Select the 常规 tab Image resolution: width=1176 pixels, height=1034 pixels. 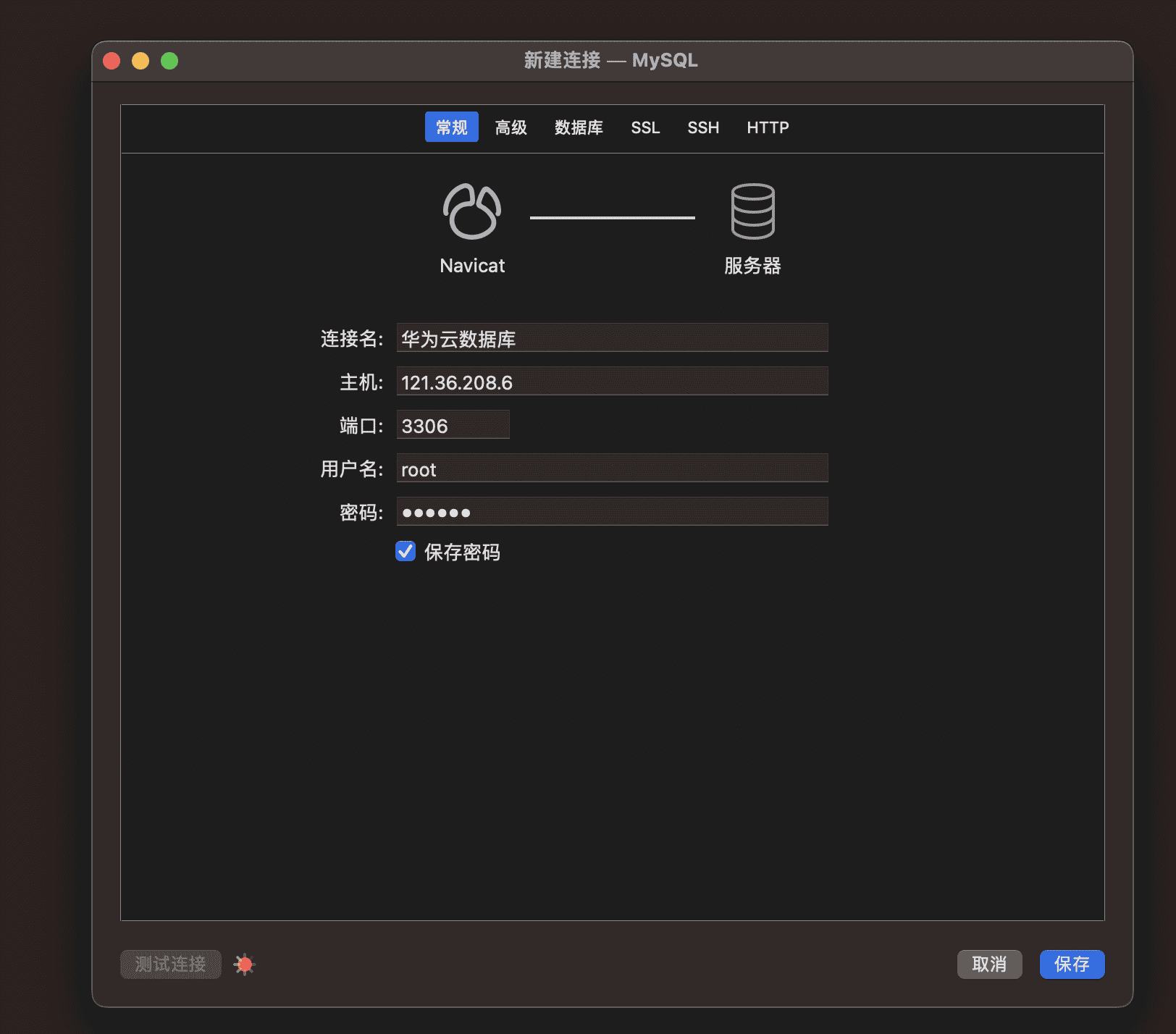click(451, 127)
